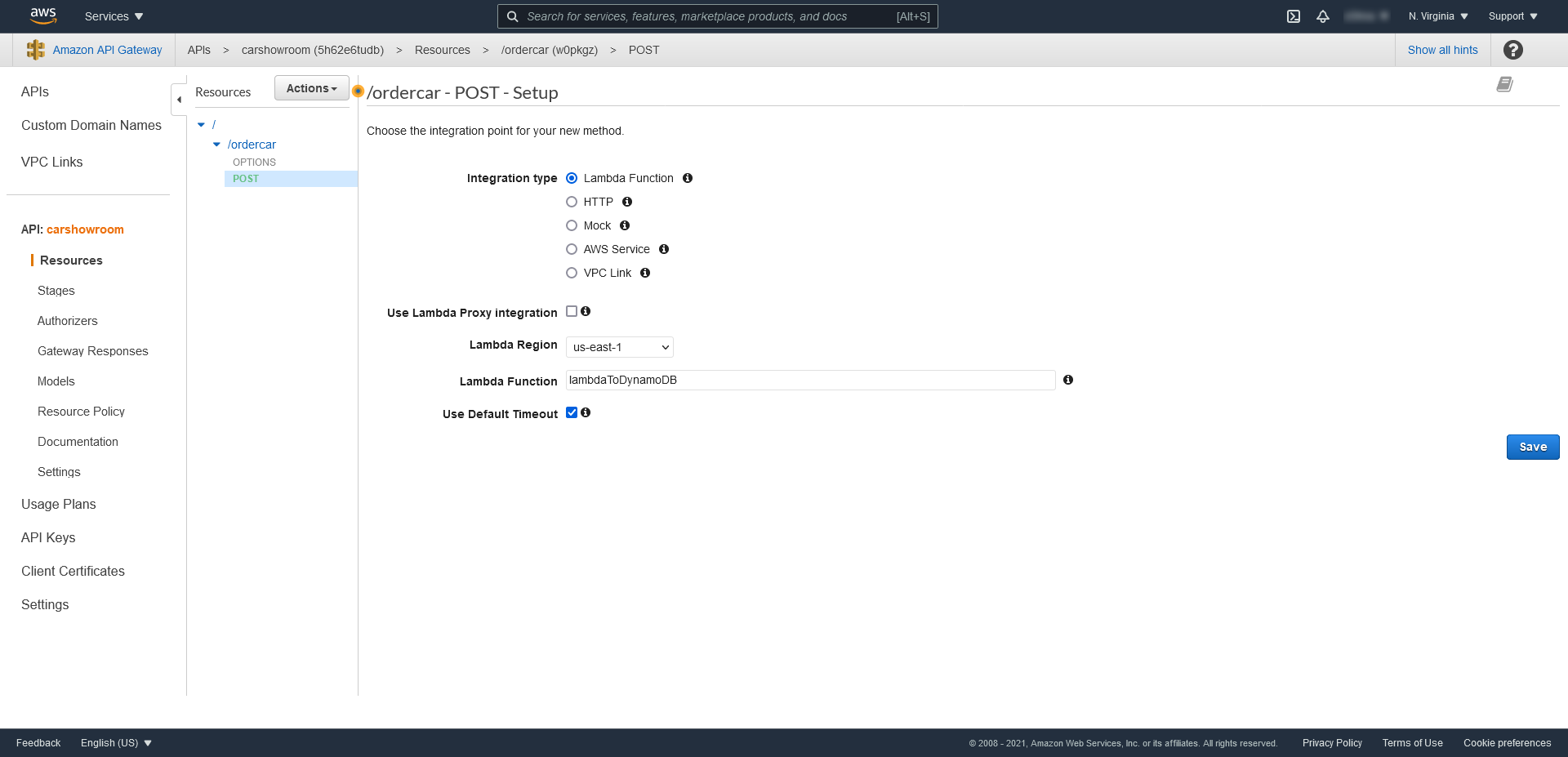Screen dimensions: 1568x757
Task: Select Mock integration type
Action: [572, 225]
